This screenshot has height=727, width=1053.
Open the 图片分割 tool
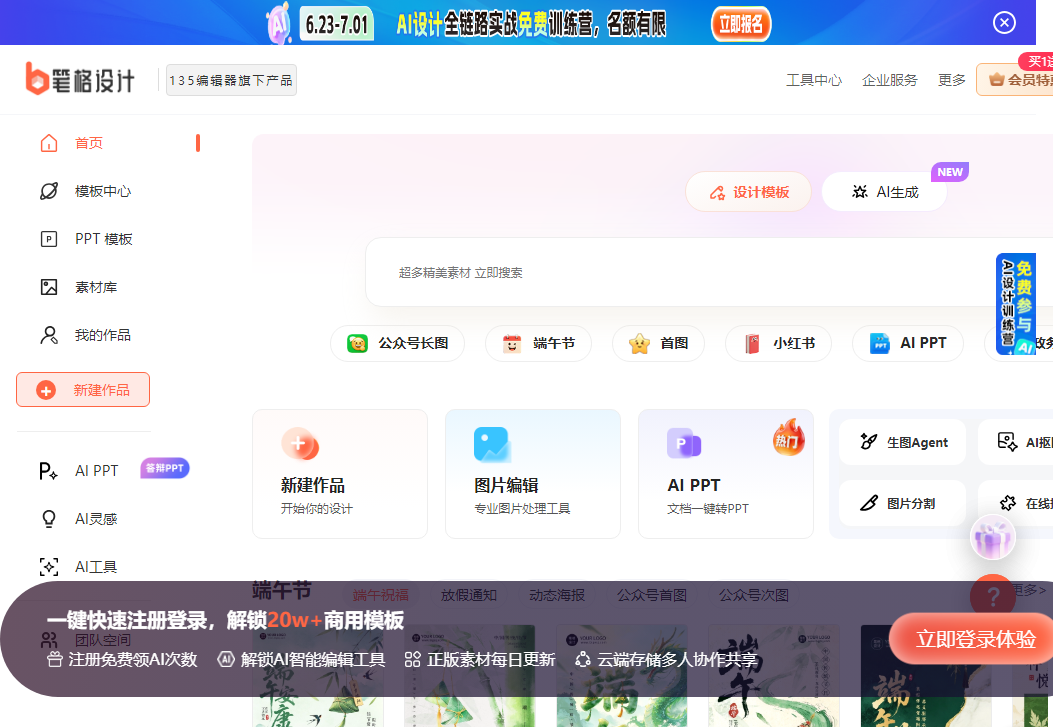click(x=902, y=503)
